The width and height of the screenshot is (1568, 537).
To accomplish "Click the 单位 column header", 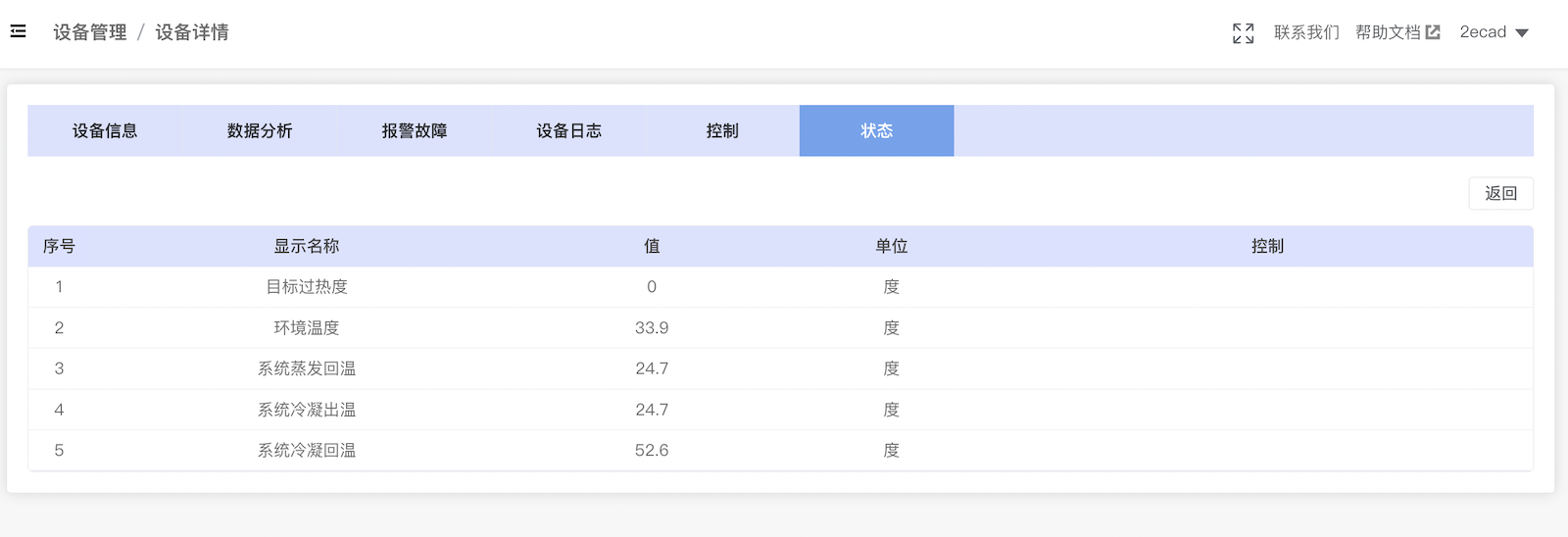I will pyautogui.click(x=892, y=246).
